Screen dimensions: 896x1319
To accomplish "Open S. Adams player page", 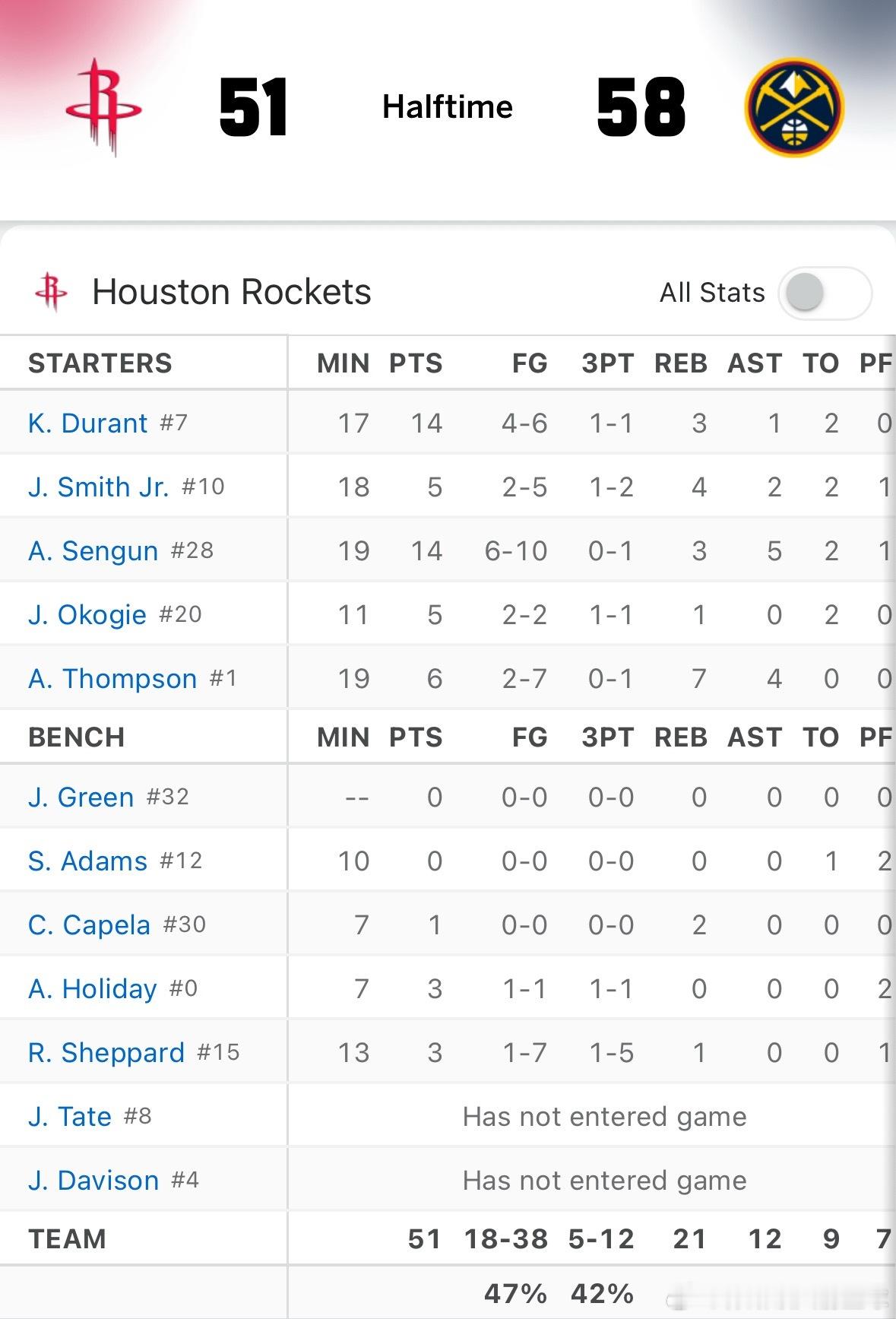I will pyautogui.click(x=87, y=861).
